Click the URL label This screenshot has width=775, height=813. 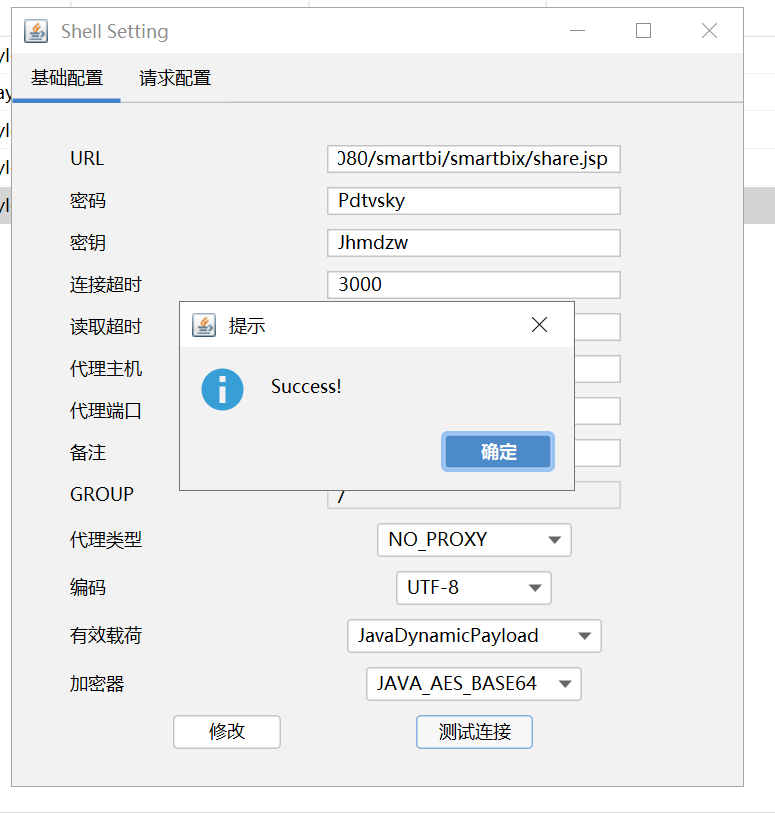[x=87, y=159]
